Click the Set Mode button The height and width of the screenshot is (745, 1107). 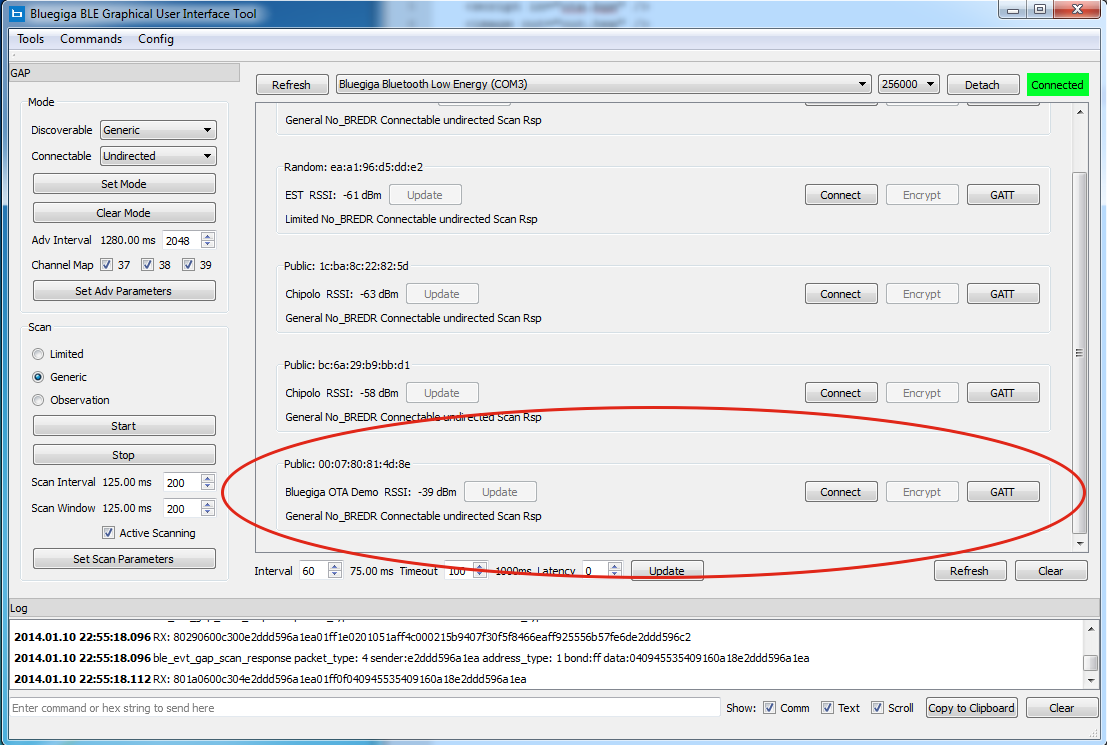click(x=124, y=184)
